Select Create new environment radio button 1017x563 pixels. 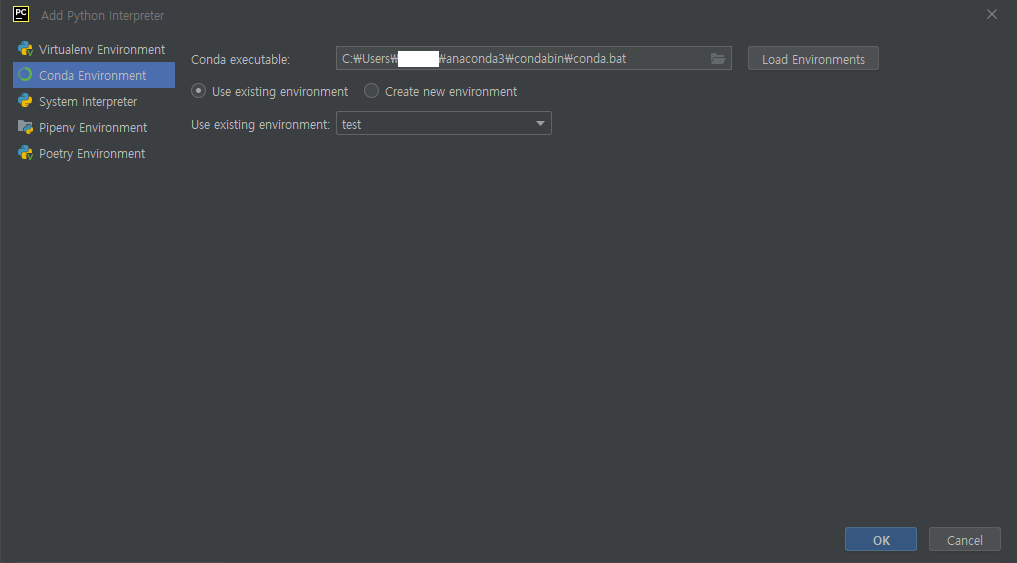pos(371,91)
